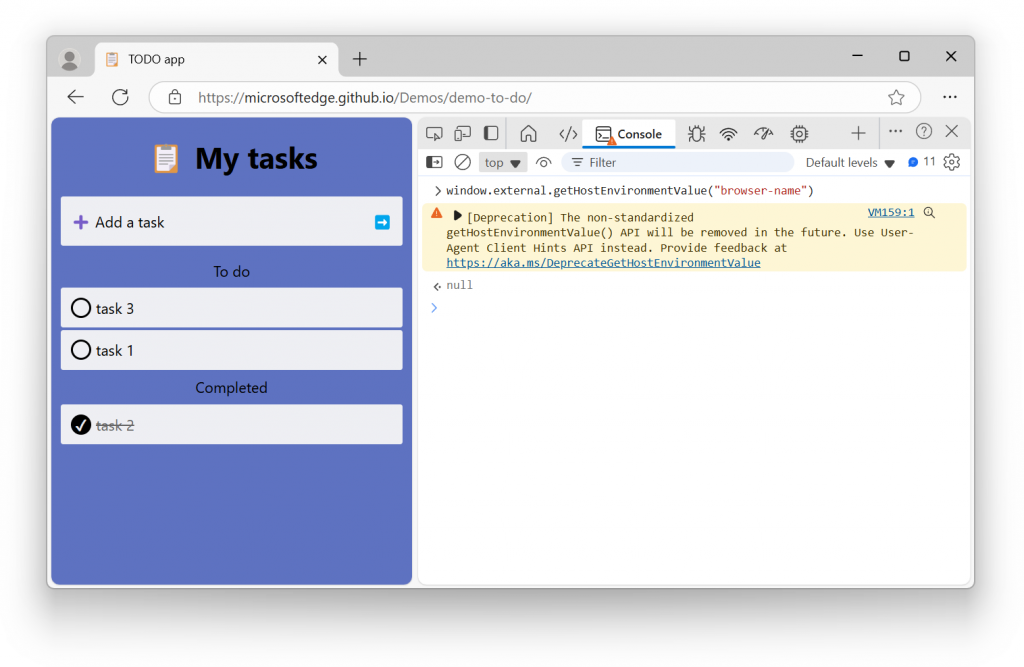Mark task 1 as complete

[81, 350]
